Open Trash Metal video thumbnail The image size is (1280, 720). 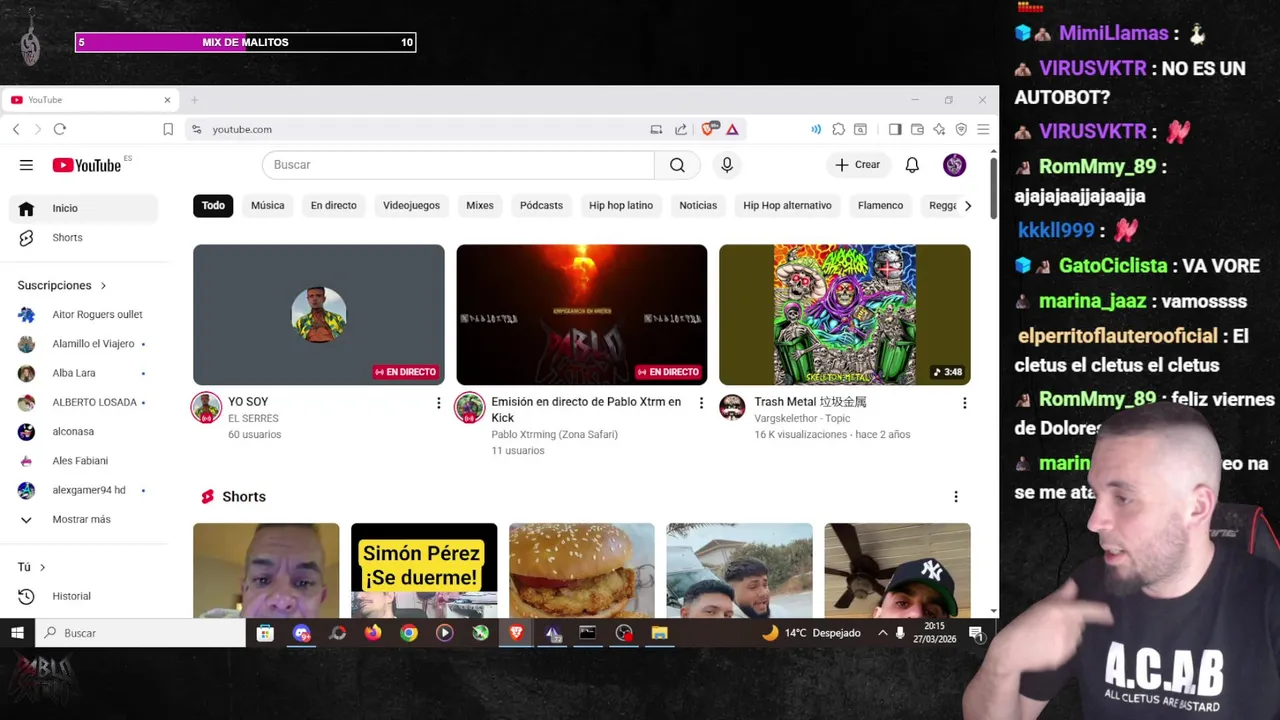pos(845,315)
